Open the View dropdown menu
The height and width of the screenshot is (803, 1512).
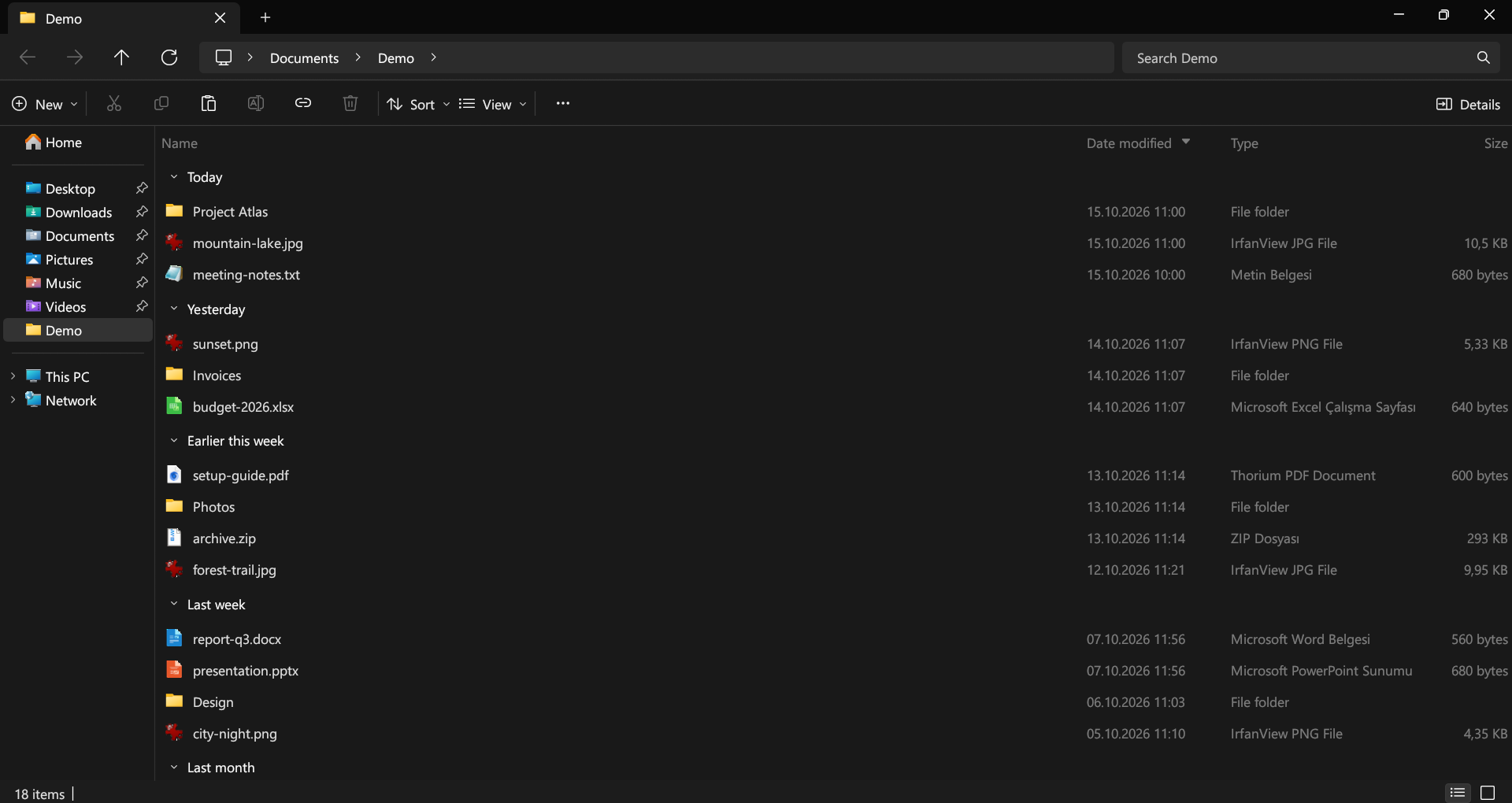click(x=493, y=104)
